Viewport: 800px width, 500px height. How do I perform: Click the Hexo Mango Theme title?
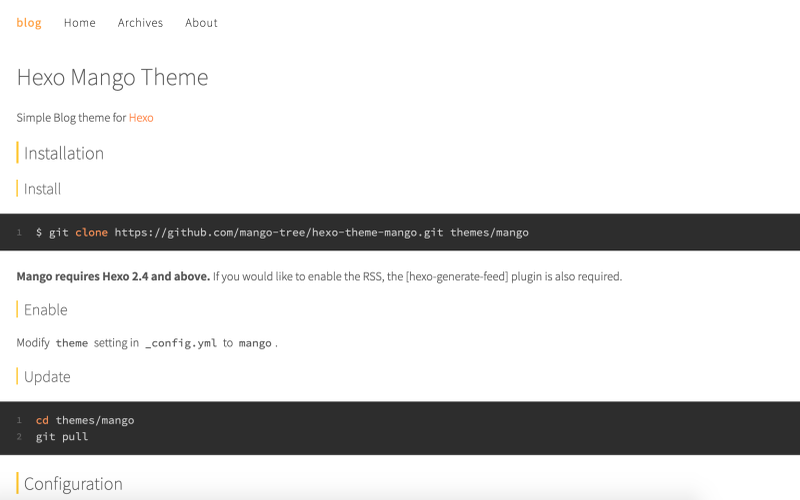112,78
